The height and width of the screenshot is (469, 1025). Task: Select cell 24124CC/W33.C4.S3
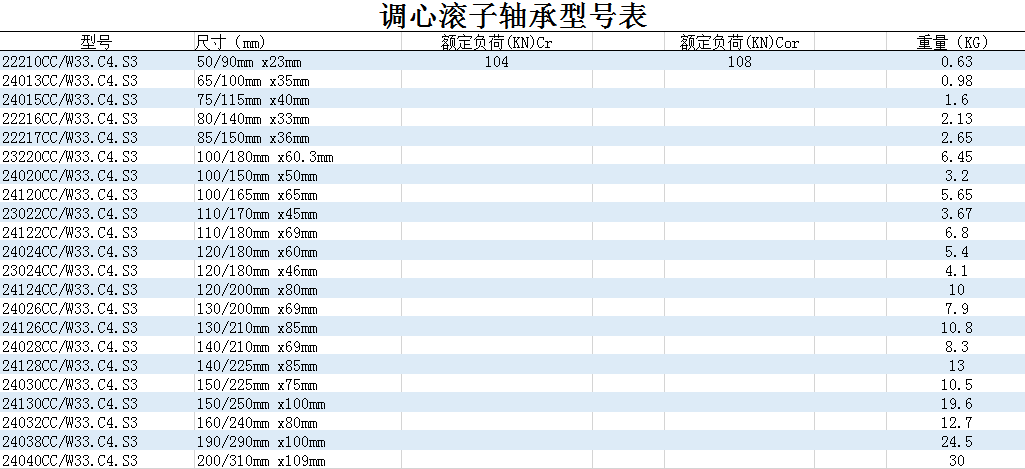(x=70, y=290)
